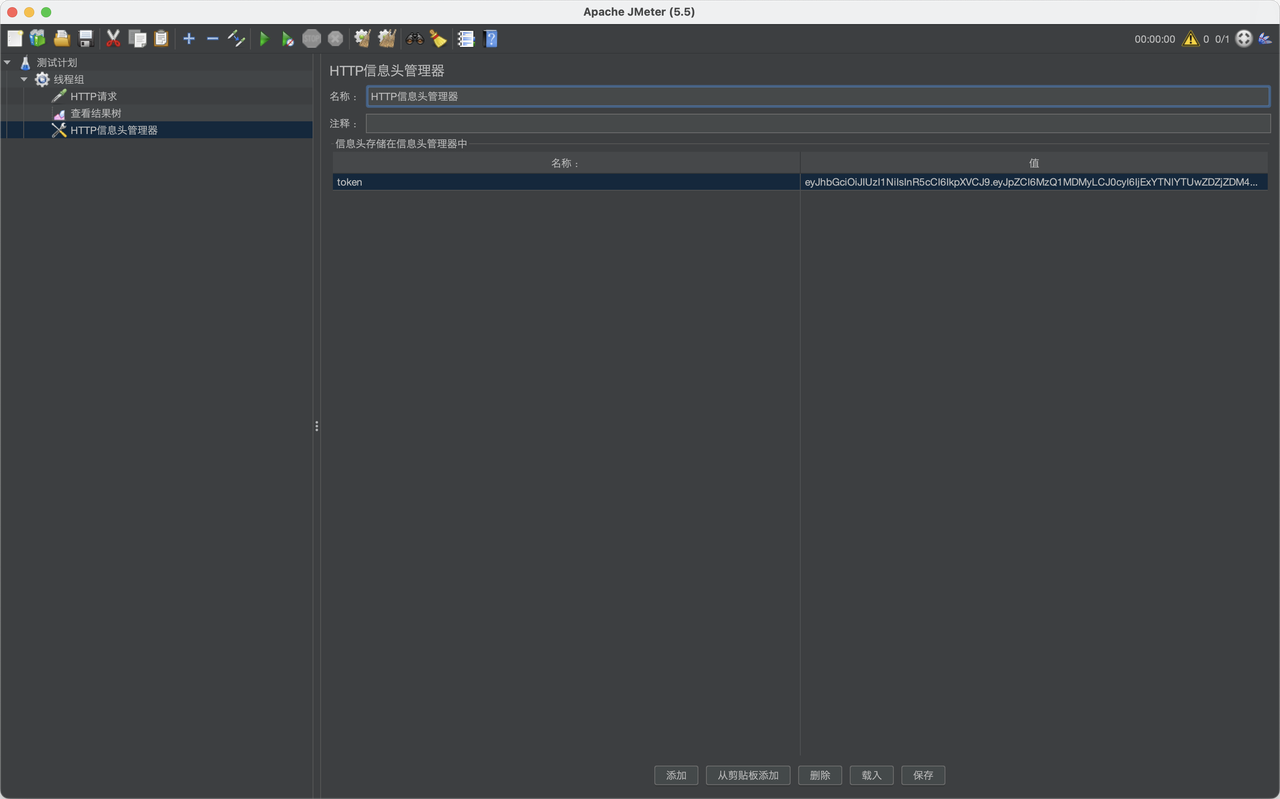Click the Clear broom-and-gear icon
This screenshot has width=1280, height=799.
(363, 38)
